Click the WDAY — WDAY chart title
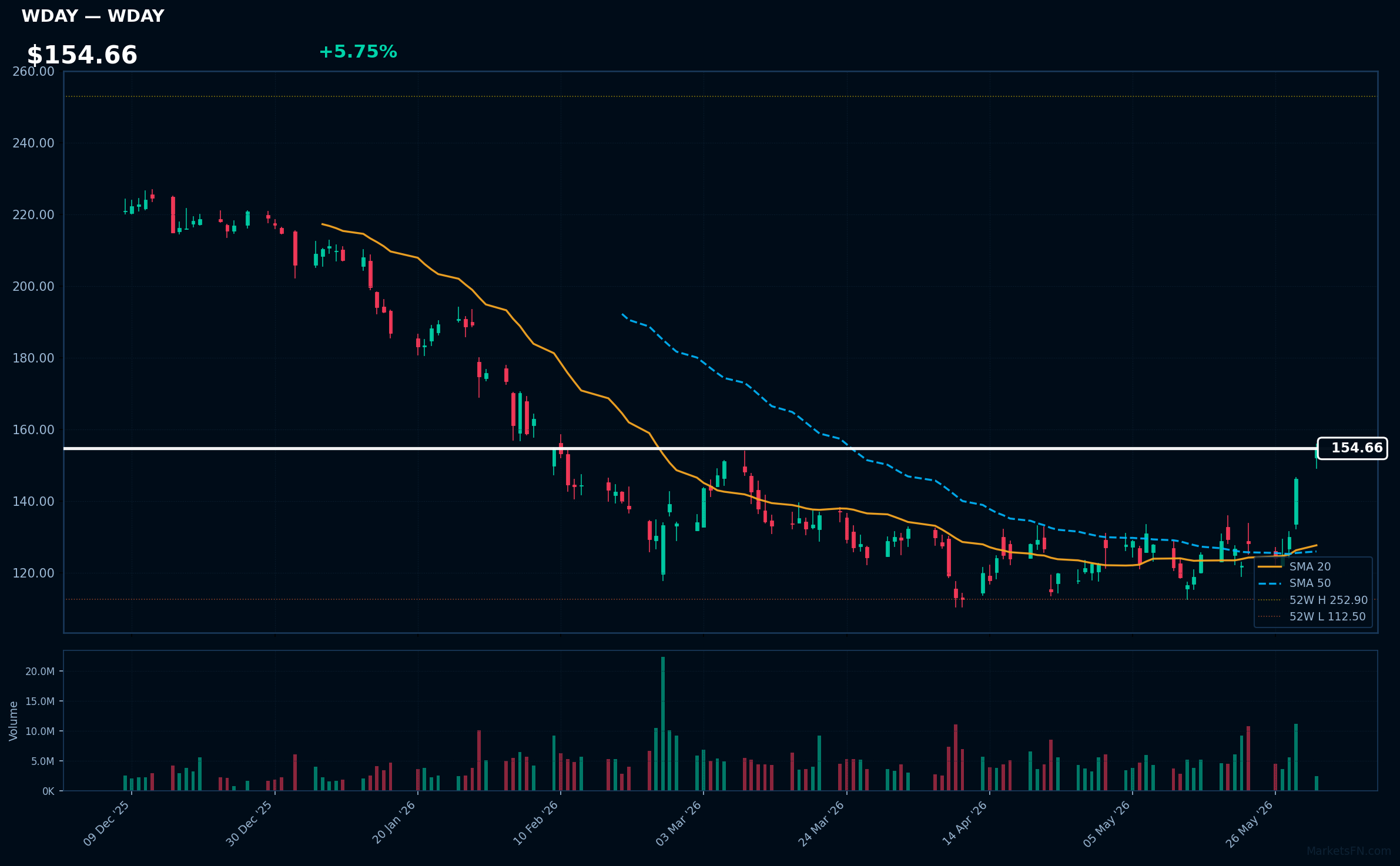 pyautogui.click(x=93, y=16)
